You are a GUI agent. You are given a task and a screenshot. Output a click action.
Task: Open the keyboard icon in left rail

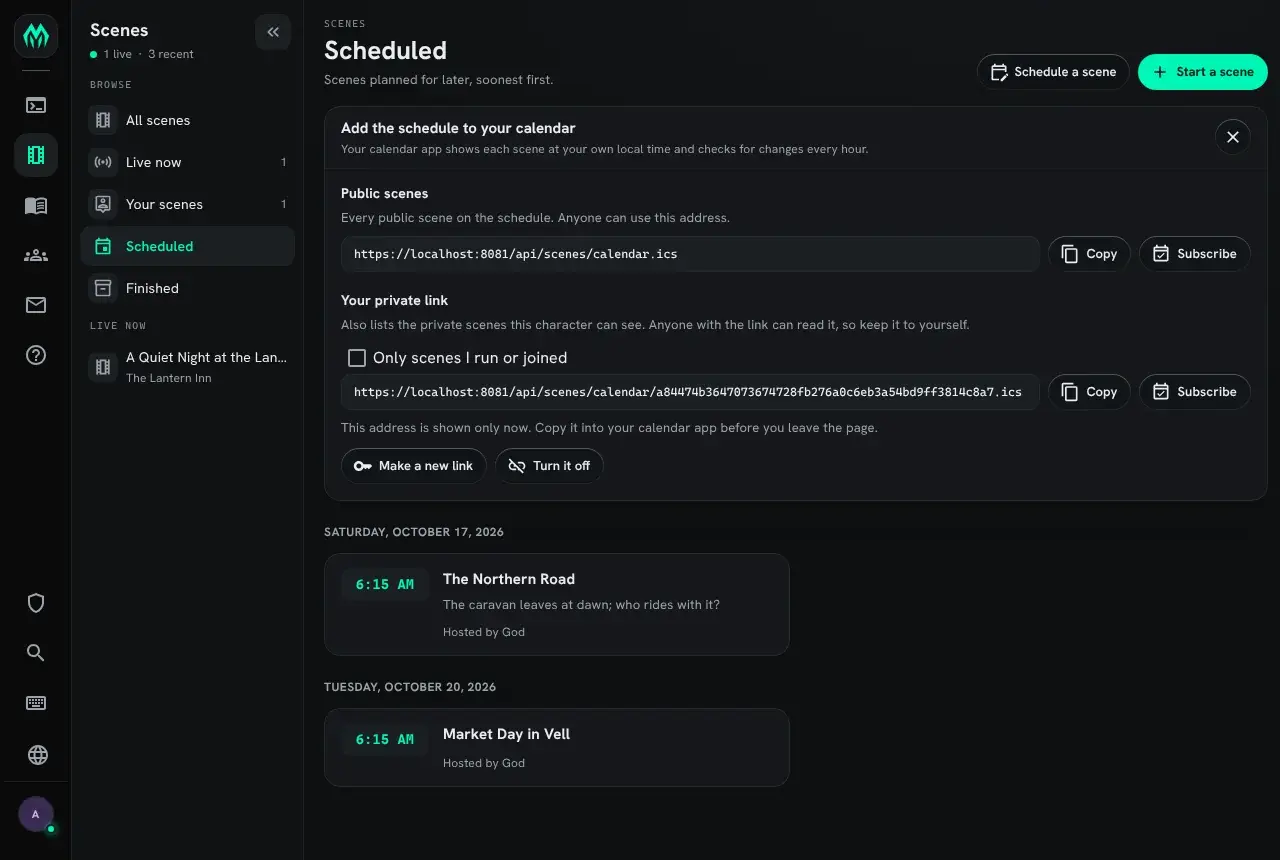36,703
